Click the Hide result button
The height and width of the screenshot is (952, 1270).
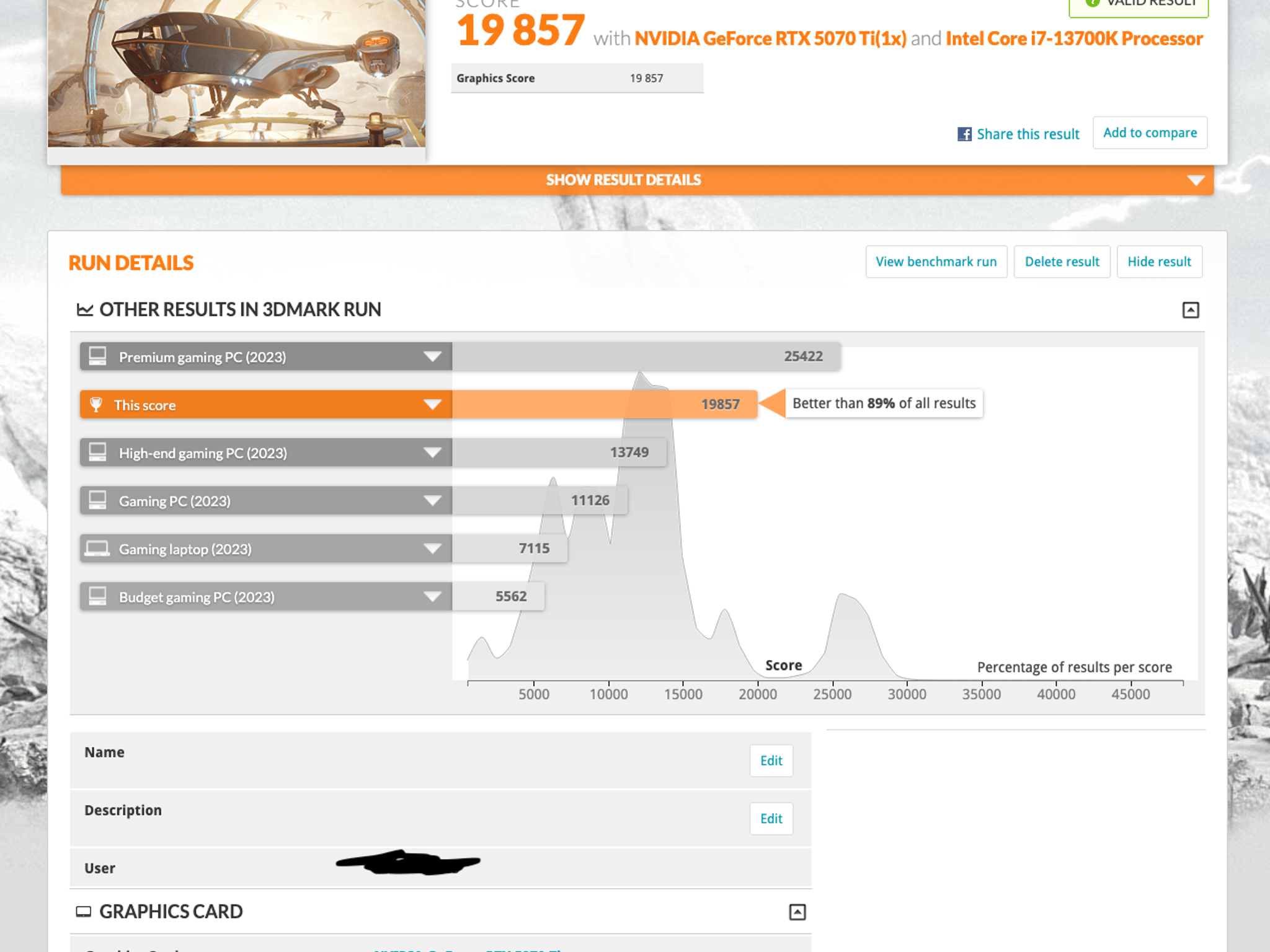click(x=1160, y=262)
